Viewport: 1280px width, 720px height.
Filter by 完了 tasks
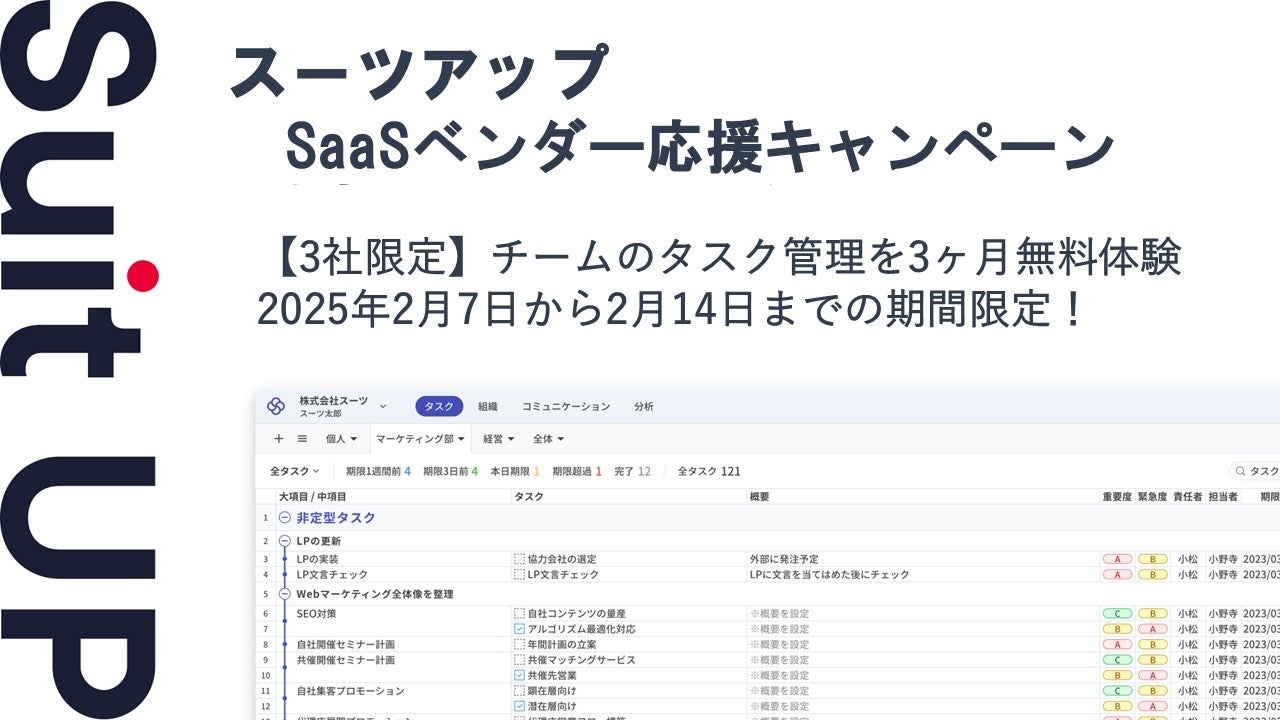631,471
